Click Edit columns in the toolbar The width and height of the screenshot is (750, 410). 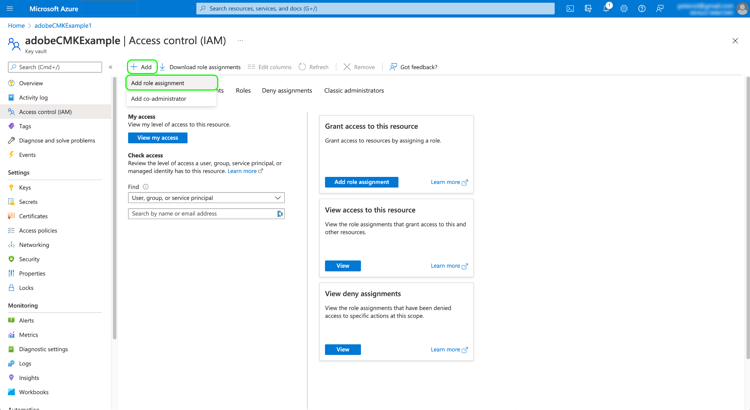coord(270,67)
